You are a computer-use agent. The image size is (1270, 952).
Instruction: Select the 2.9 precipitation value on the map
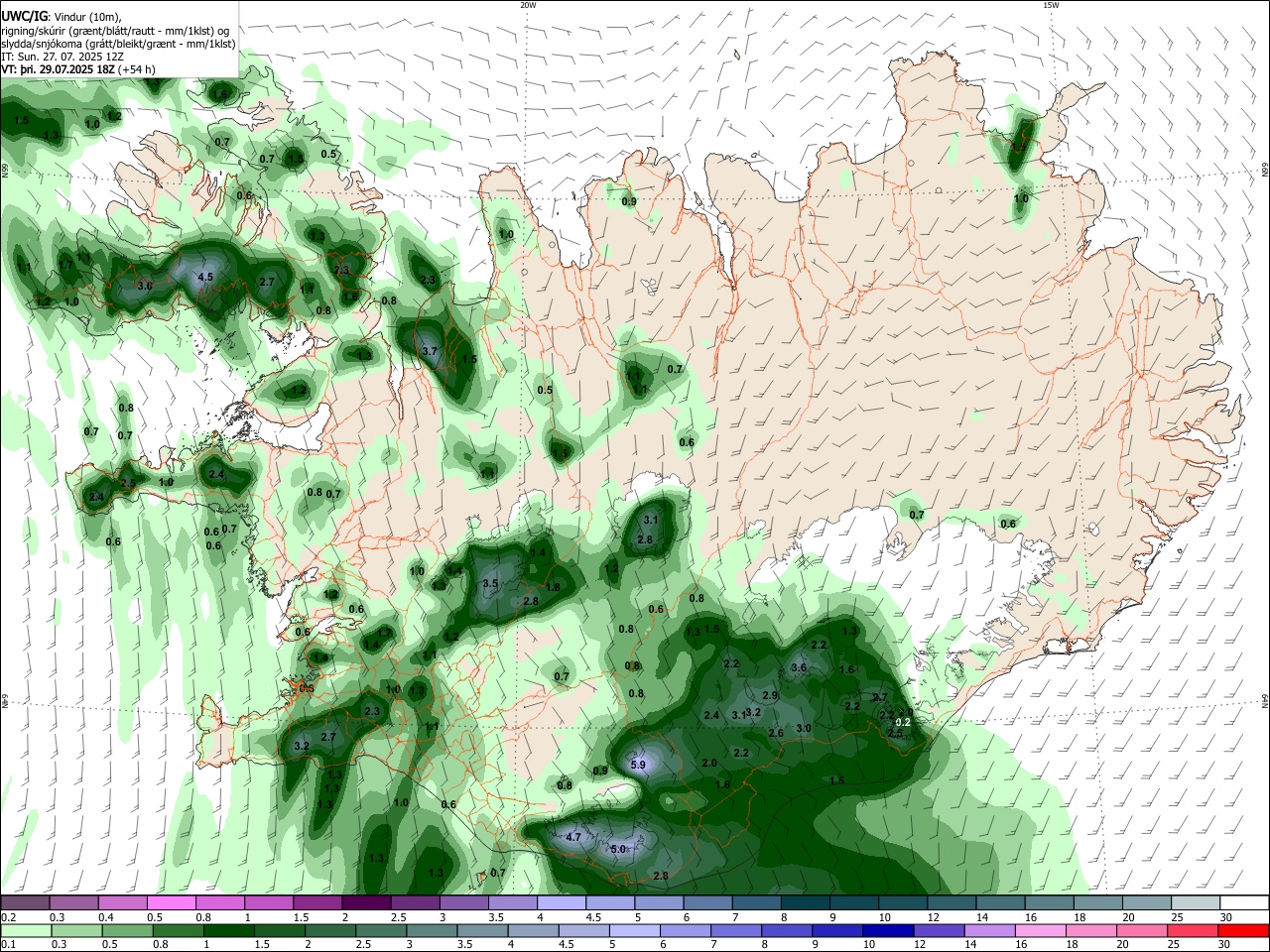click(770, 695)
